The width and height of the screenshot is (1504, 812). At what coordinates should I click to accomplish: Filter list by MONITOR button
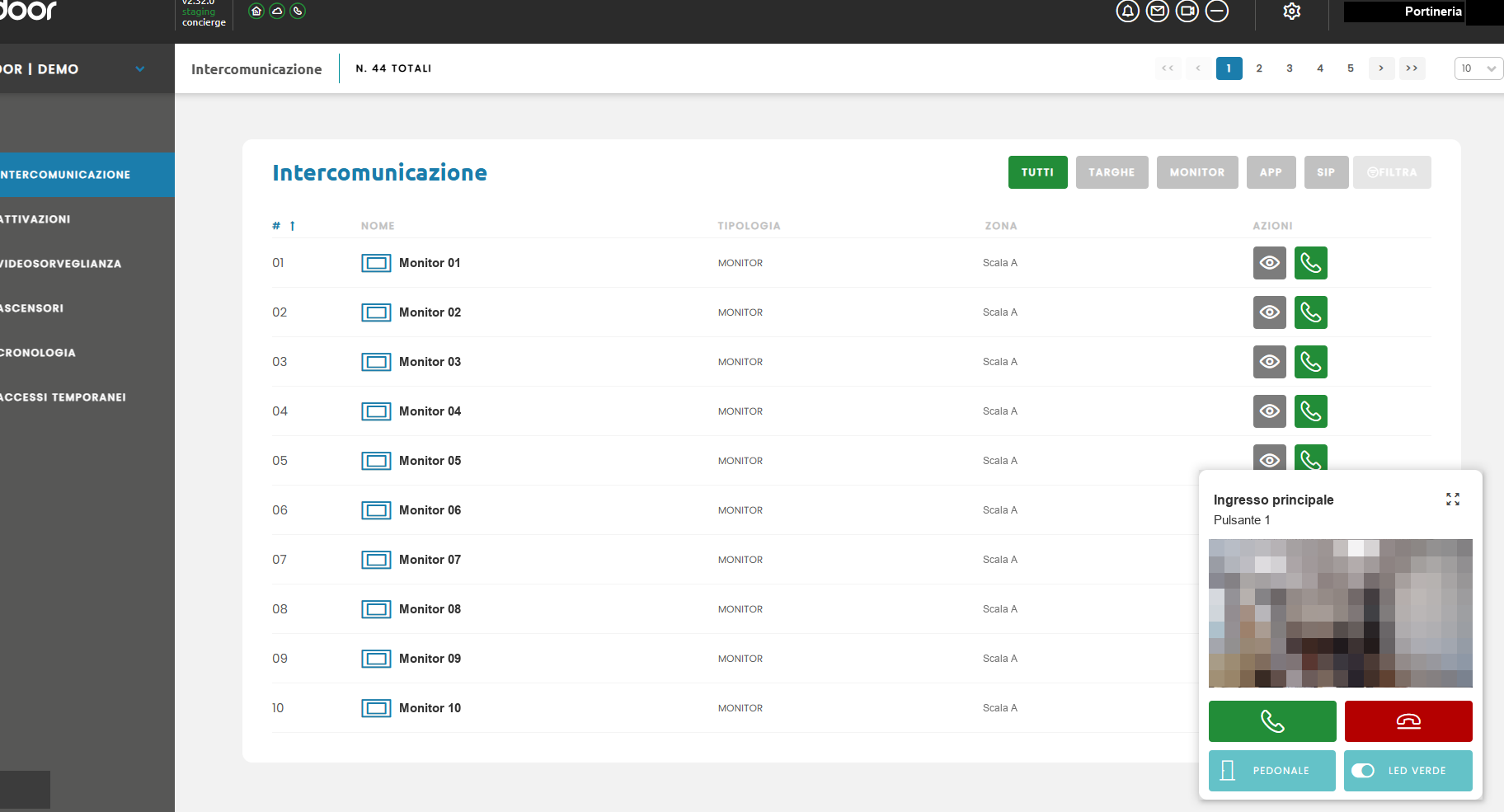pos(1197,172)
